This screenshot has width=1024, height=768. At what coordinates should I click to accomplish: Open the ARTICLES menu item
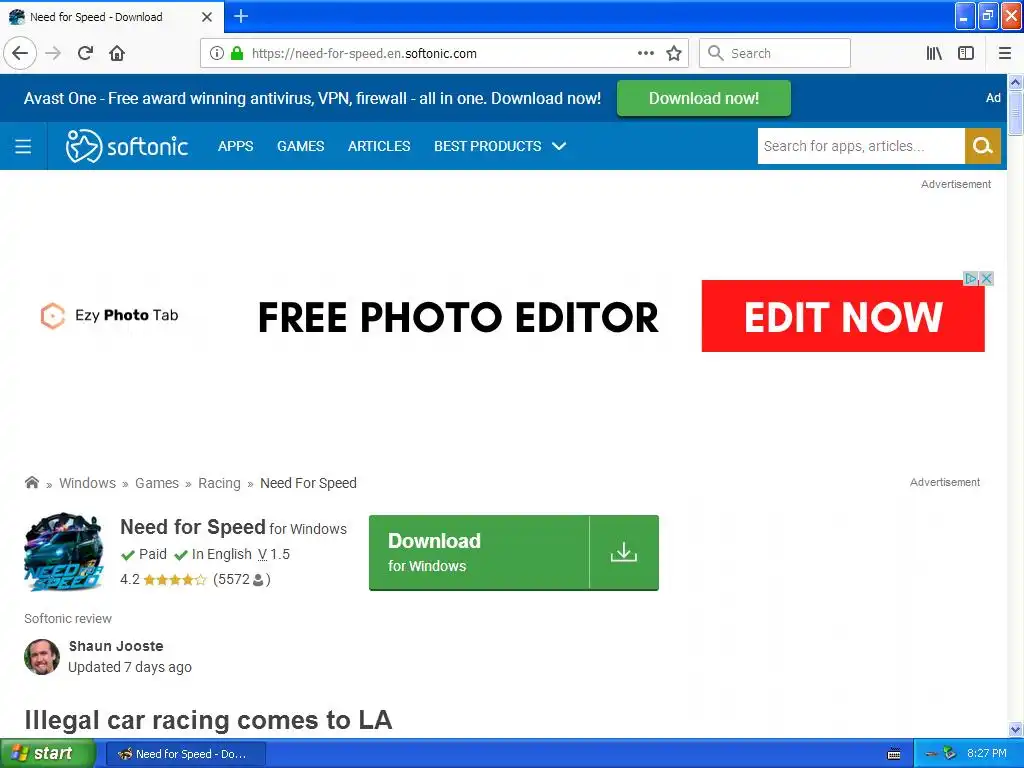click(x=379, y=146)
